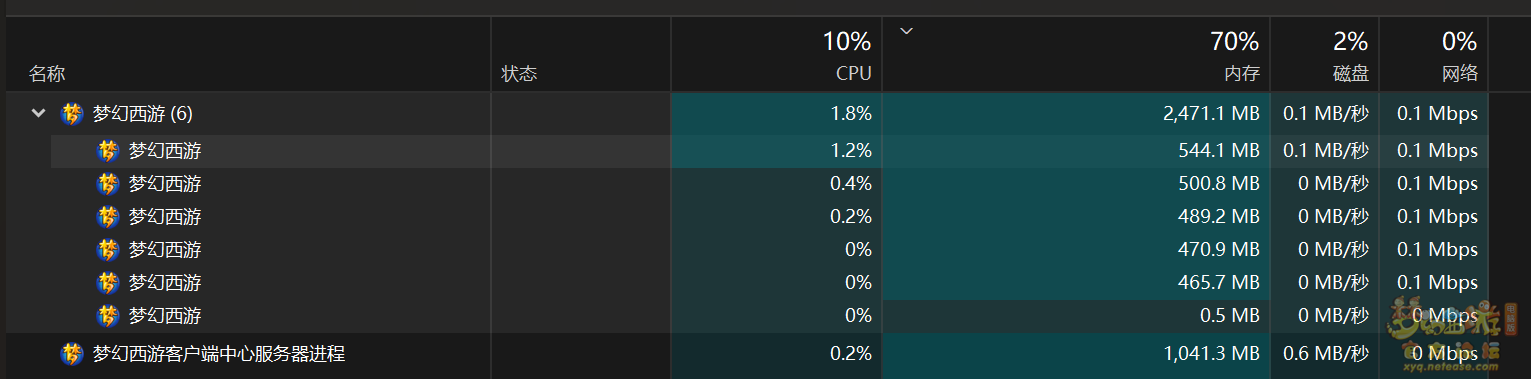This screenshot has width=1531, height=379.
Task: Click icon of 梦幻西游 process using 544.1 MB
Action: tap(108, 151)
